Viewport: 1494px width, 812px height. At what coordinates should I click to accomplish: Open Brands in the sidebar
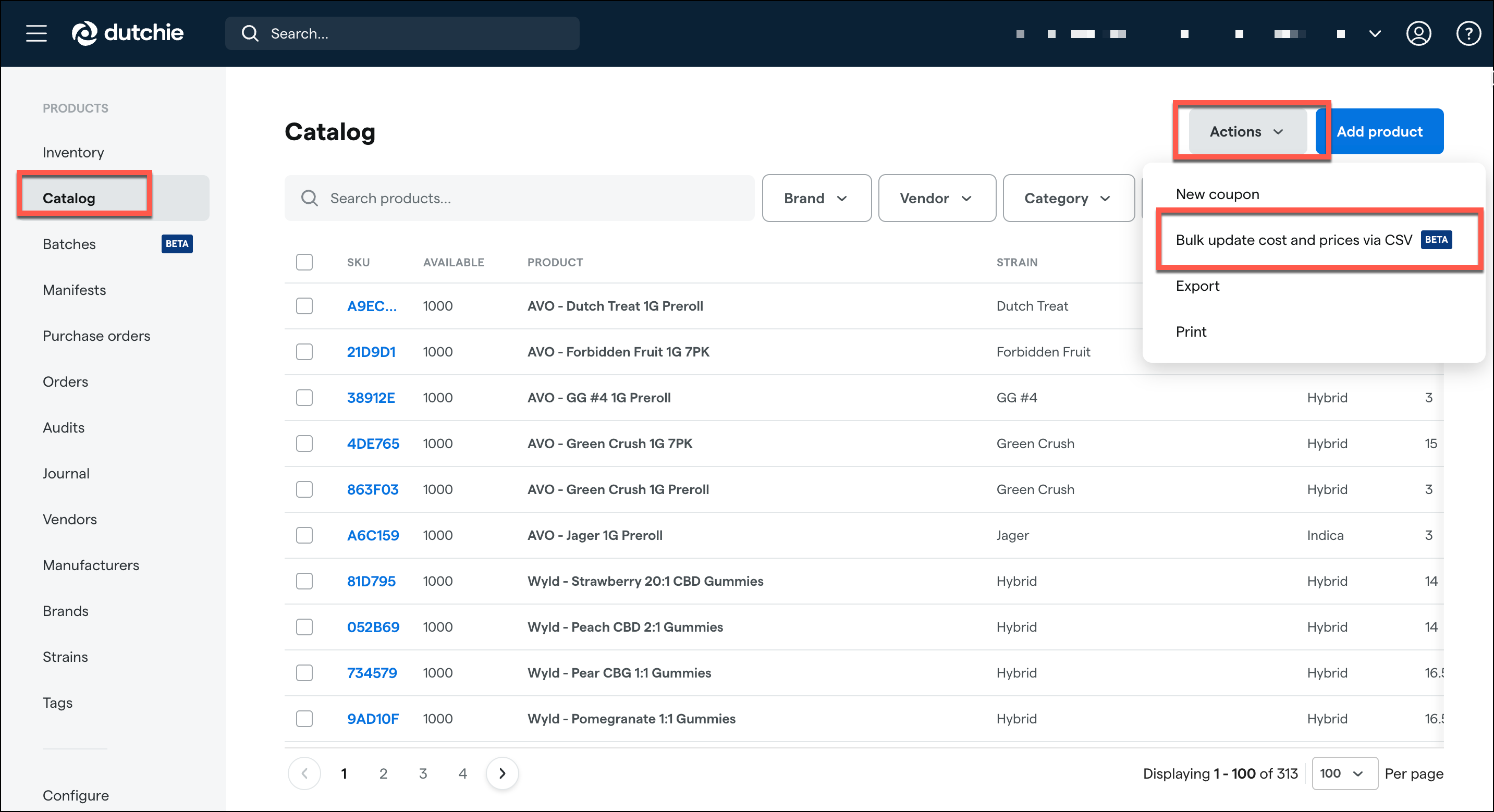click(x=66, y=610)
